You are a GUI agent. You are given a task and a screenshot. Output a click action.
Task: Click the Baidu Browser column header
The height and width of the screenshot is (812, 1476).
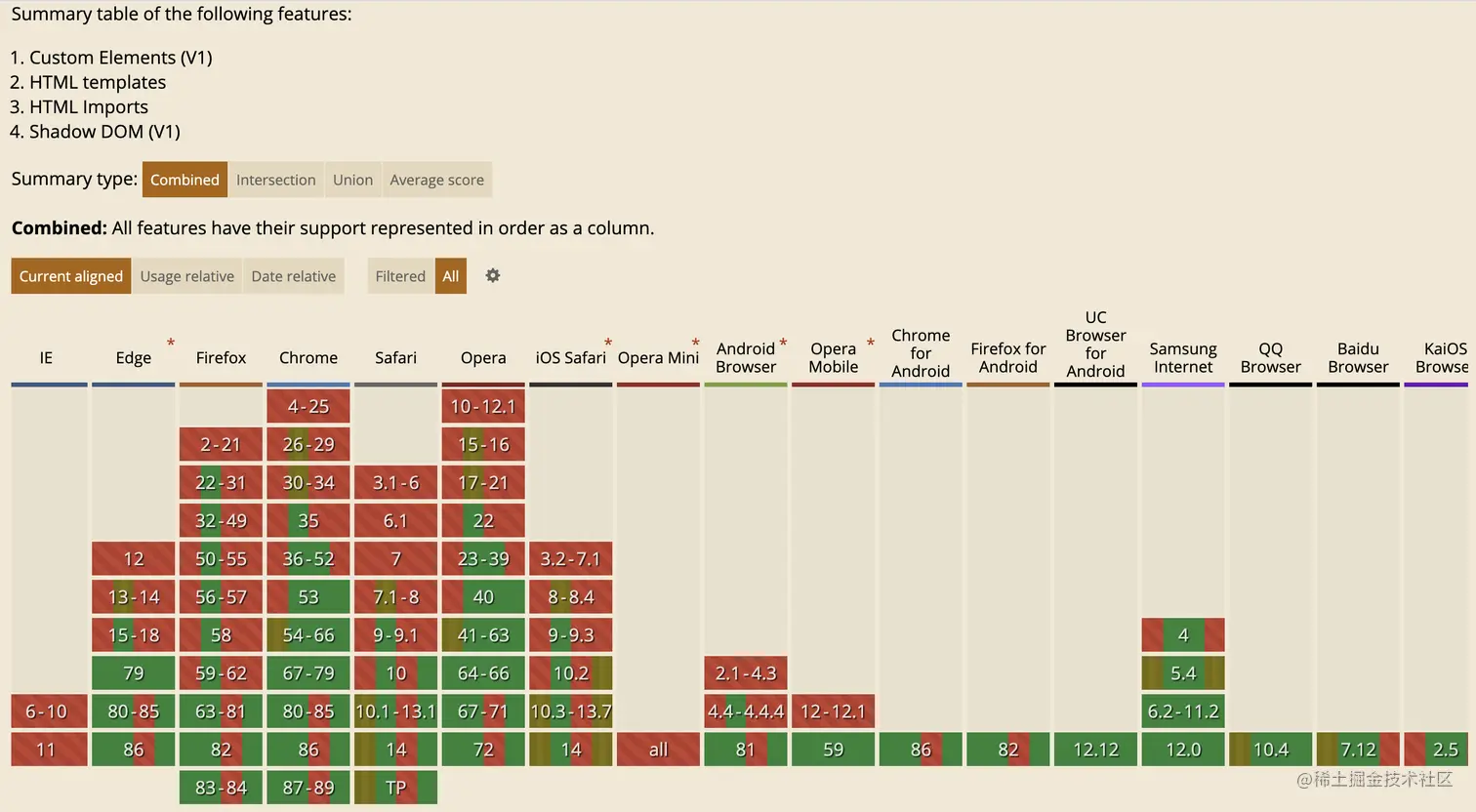[1358, 357]
